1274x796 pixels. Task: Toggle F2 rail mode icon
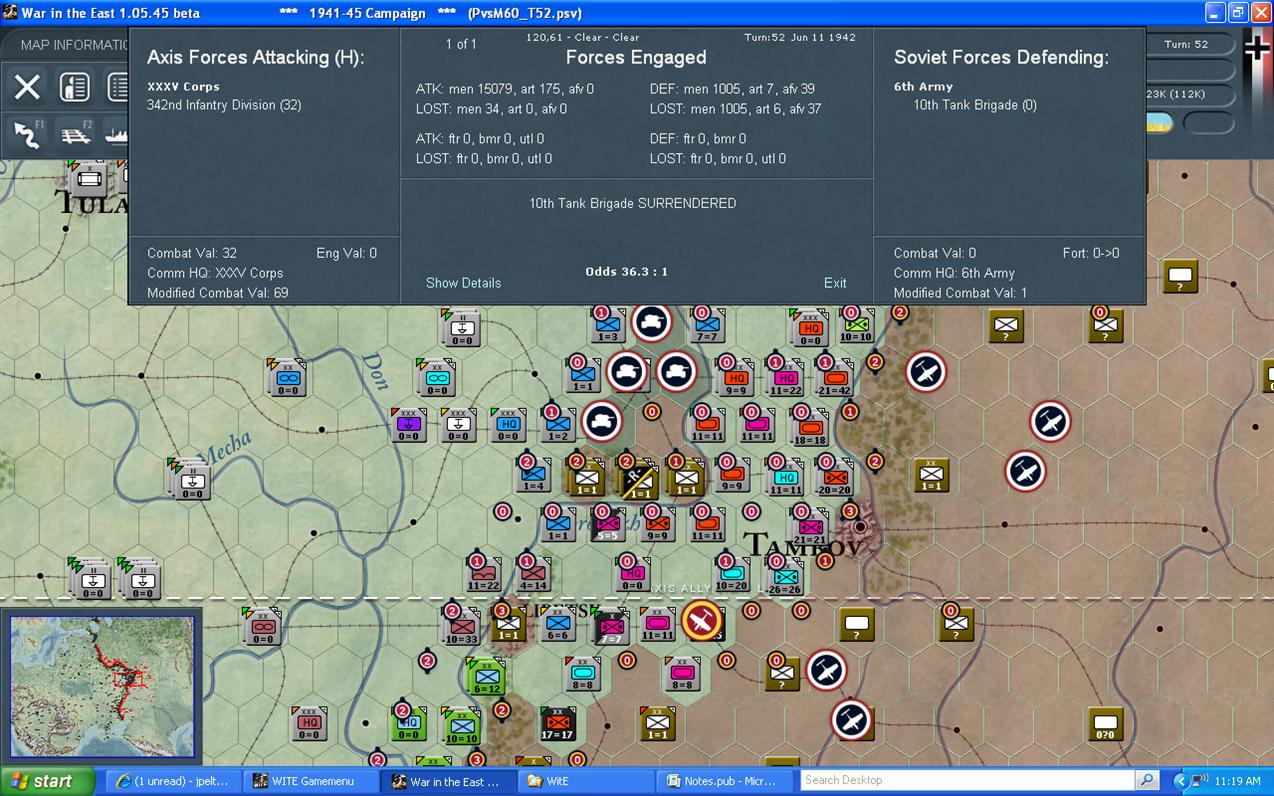[74, 135]
